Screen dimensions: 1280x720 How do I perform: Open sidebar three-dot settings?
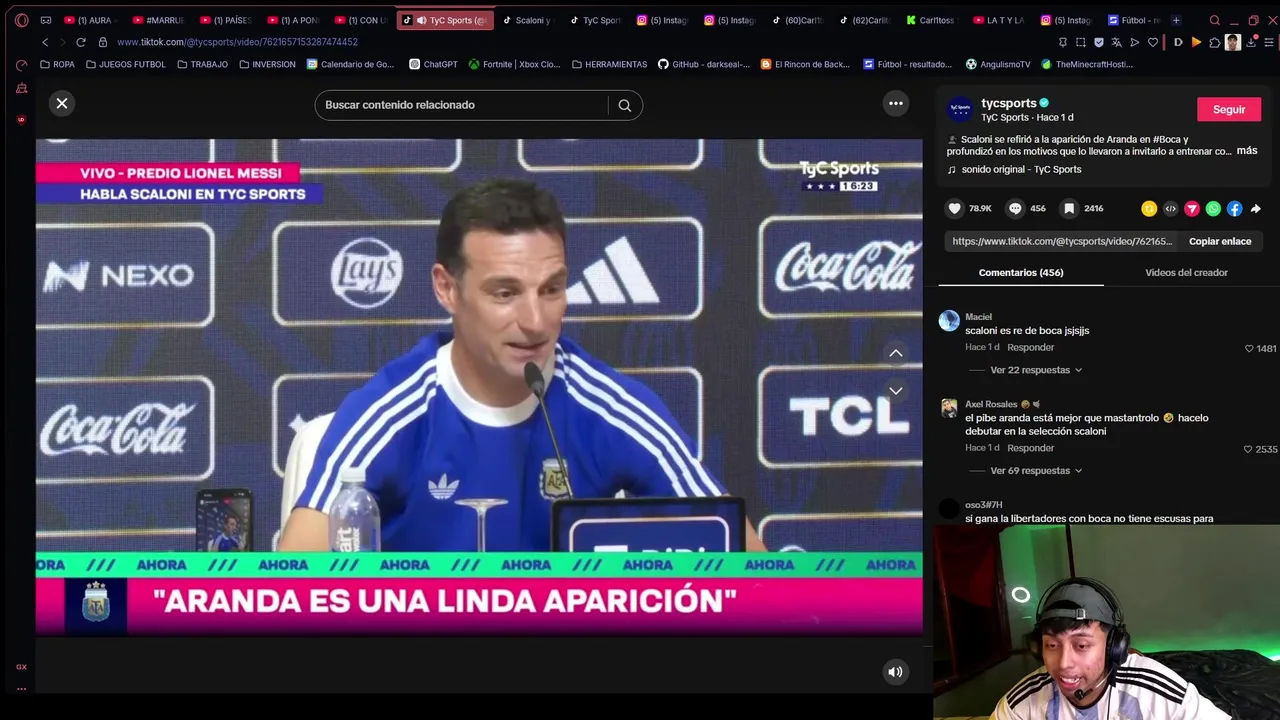pos(21,689)
